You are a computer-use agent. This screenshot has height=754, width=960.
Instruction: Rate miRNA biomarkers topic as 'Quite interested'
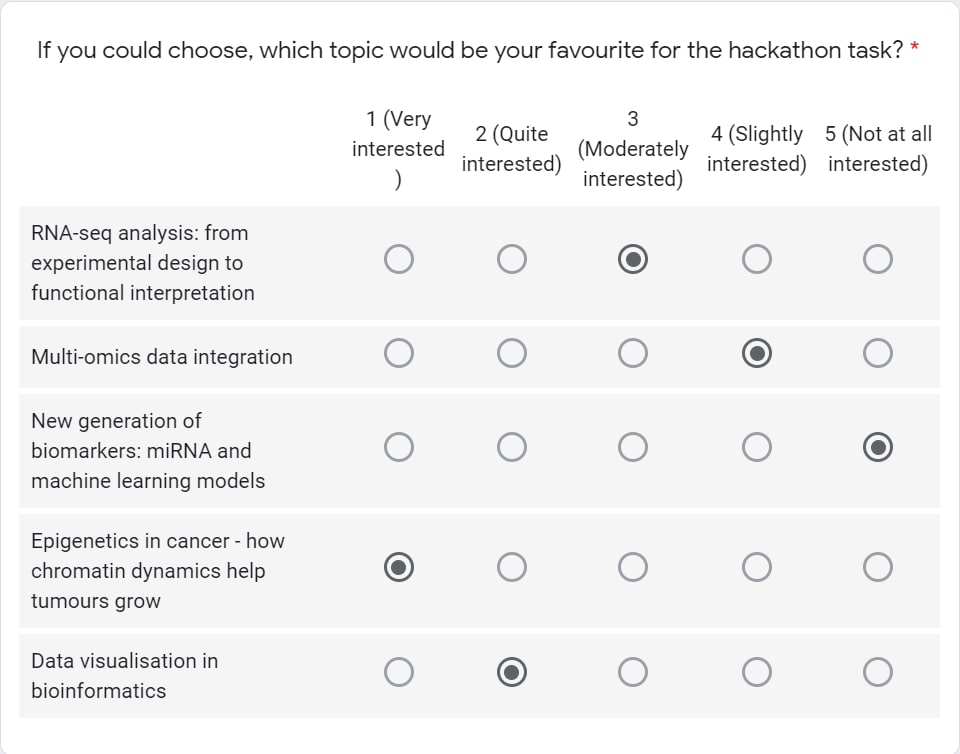pos(512,447)
